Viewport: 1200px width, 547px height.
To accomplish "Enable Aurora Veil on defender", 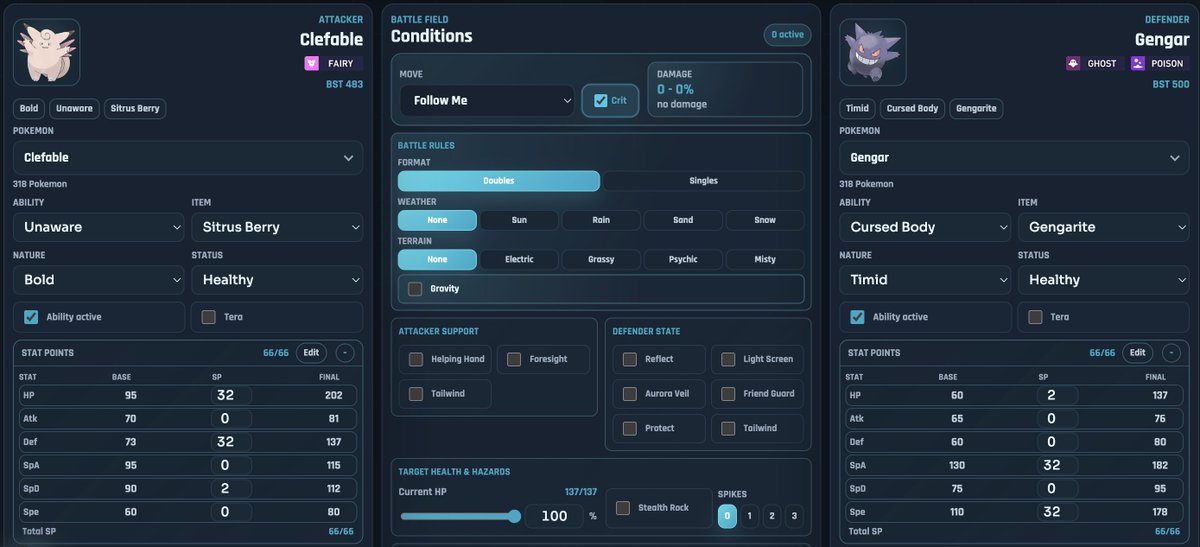I will coord(630,394).
